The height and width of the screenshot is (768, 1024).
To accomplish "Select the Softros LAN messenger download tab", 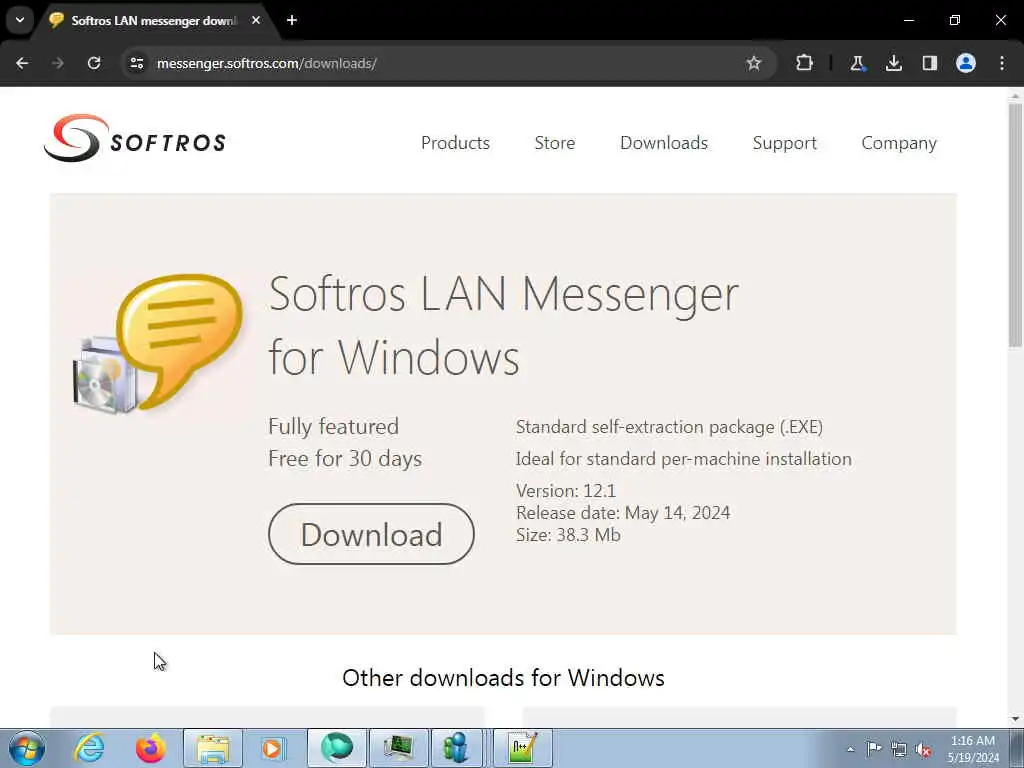I will [155, 20].
